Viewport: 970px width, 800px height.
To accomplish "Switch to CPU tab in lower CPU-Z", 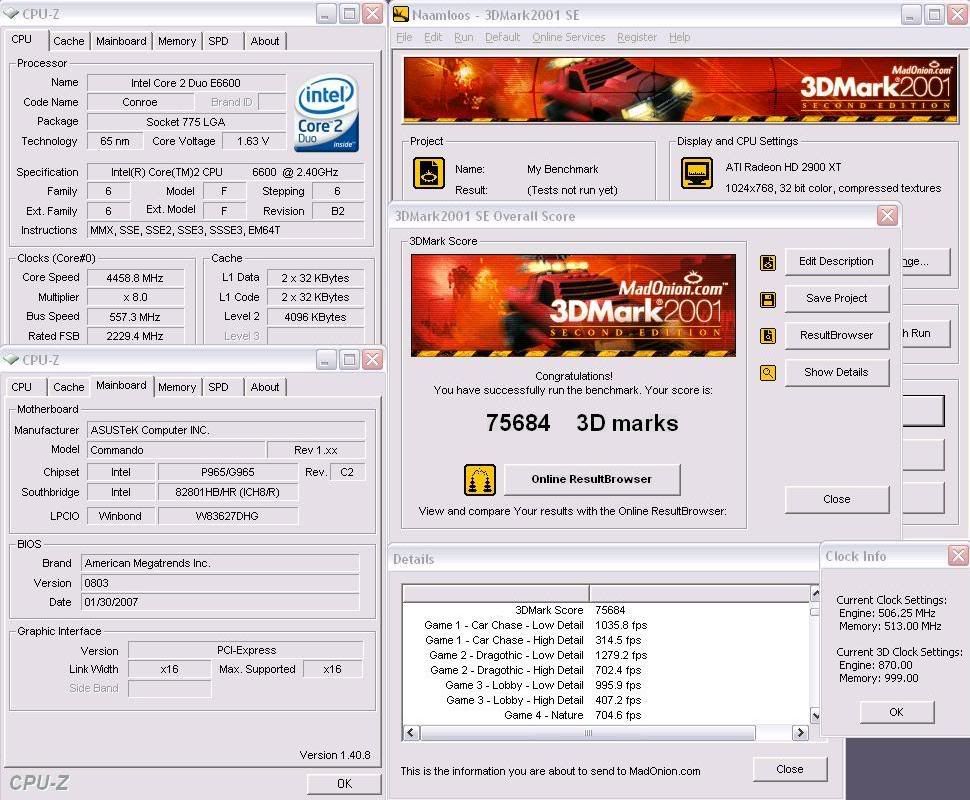I will tap(22, 387).
